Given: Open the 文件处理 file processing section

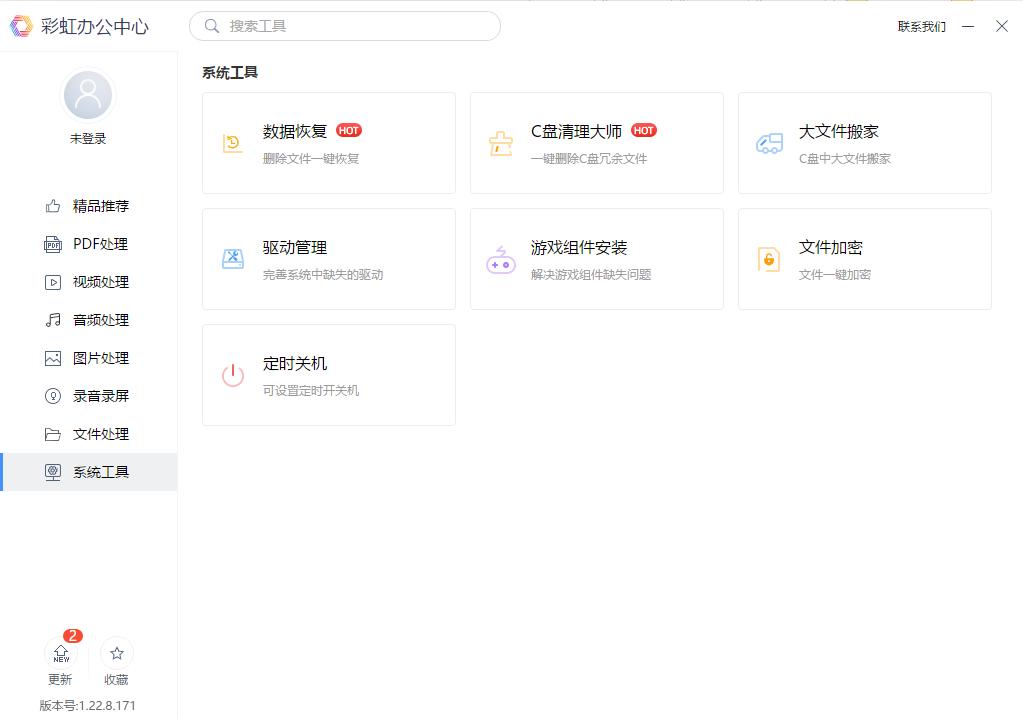Looking at the screenshot, I should click(88, 434).
